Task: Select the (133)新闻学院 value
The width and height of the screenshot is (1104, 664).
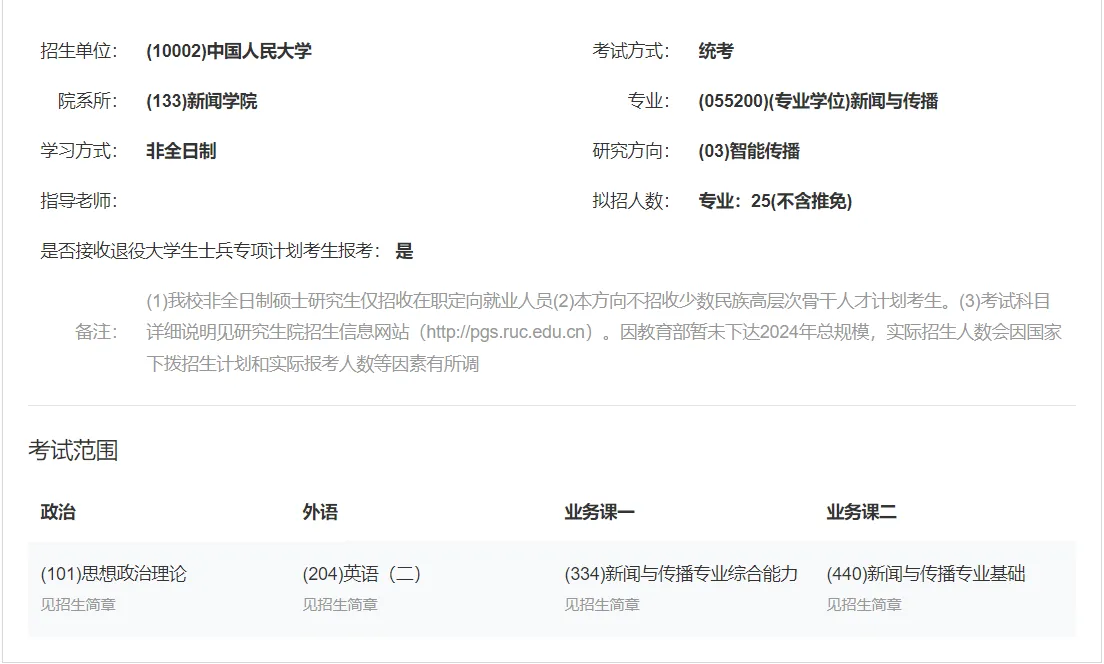Action: click(x=202, y=101)
